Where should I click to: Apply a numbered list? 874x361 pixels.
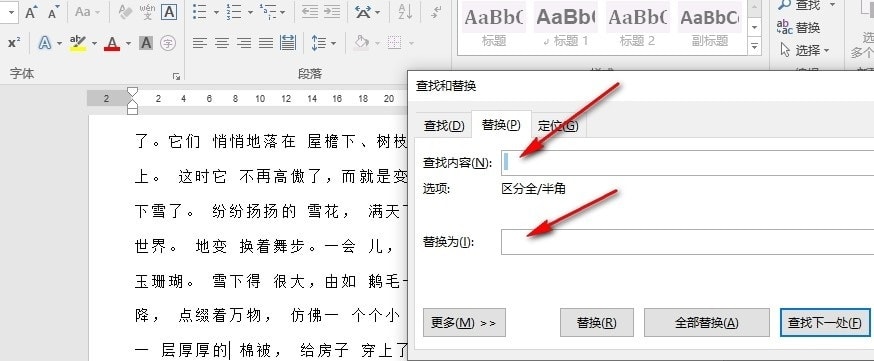[x=234, y=12]
